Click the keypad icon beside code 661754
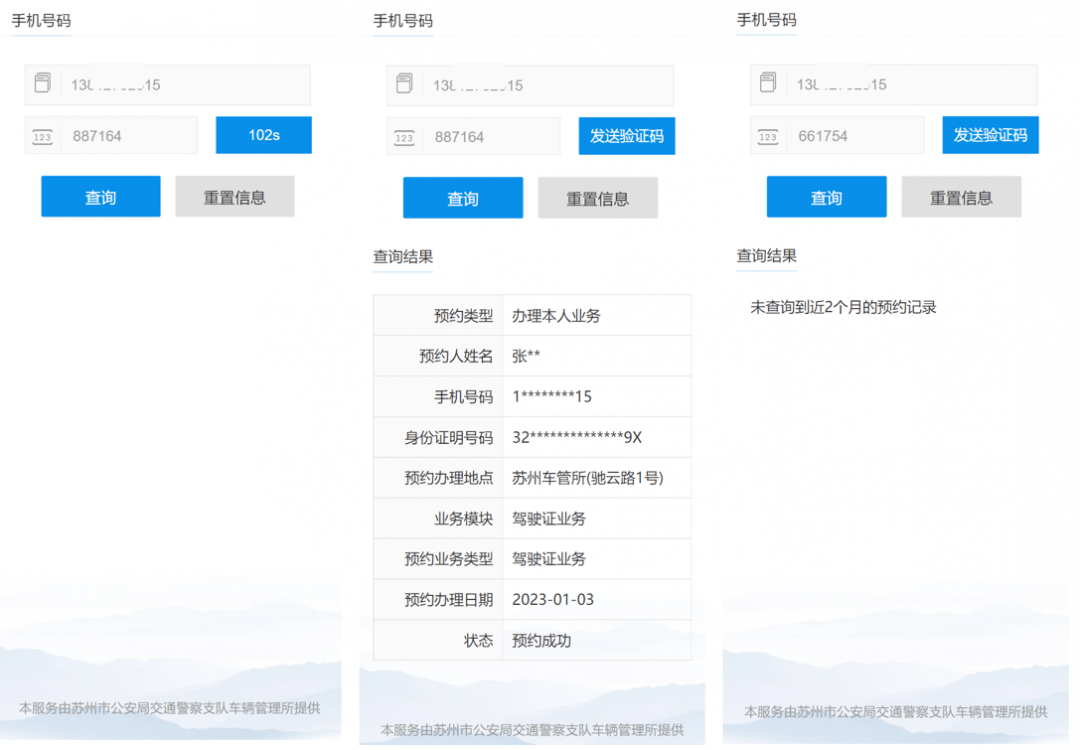Viewport: 1080px width, 750px height. tap(767, 135)
